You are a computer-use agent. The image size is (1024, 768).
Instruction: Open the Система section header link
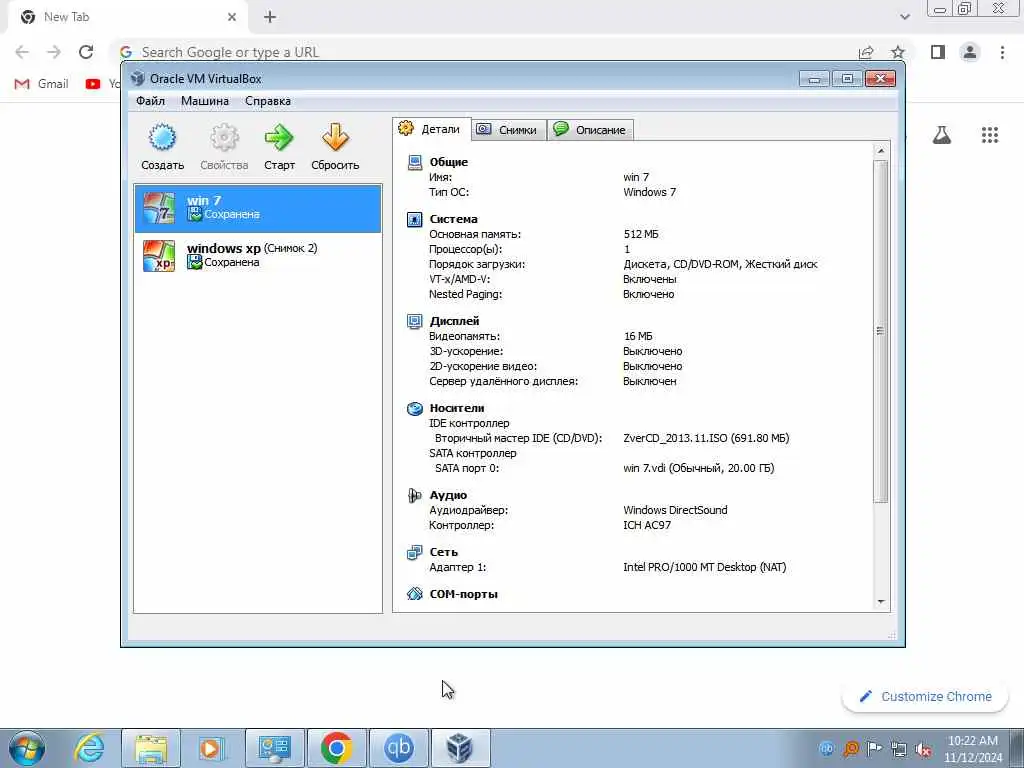pos(453,219)
